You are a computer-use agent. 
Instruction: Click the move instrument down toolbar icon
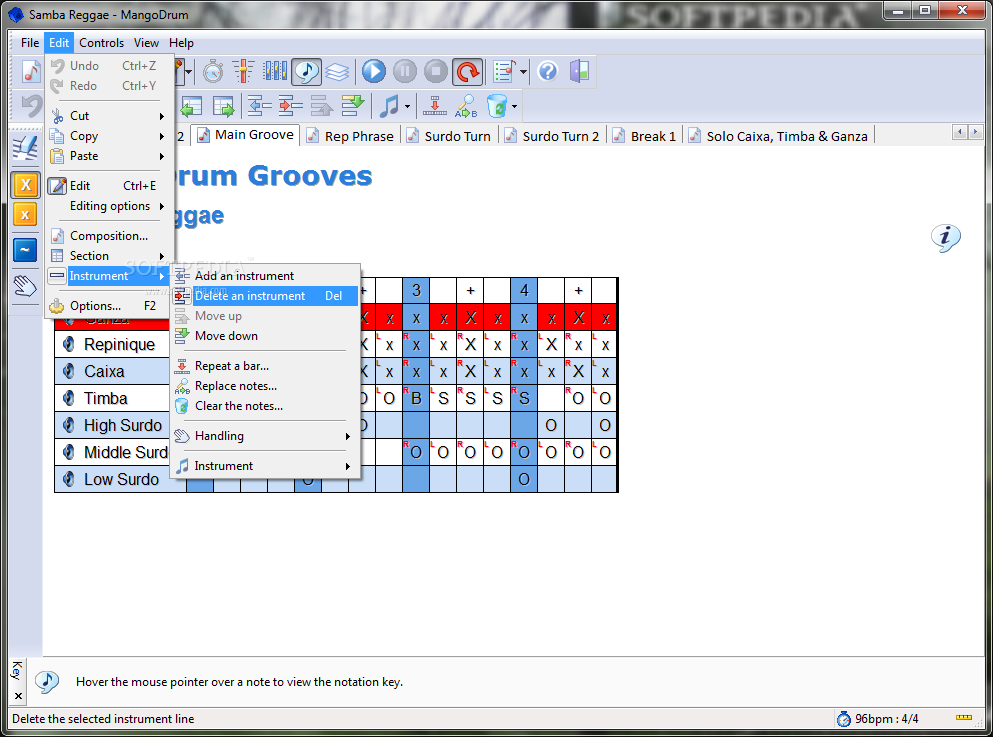353,105
